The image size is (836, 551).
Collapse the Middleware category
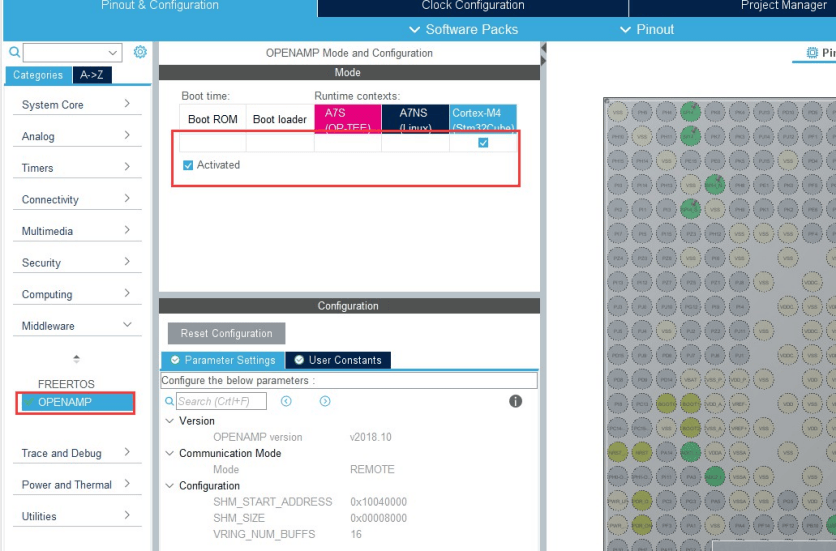pyautogui.click(x=77, y=325)
